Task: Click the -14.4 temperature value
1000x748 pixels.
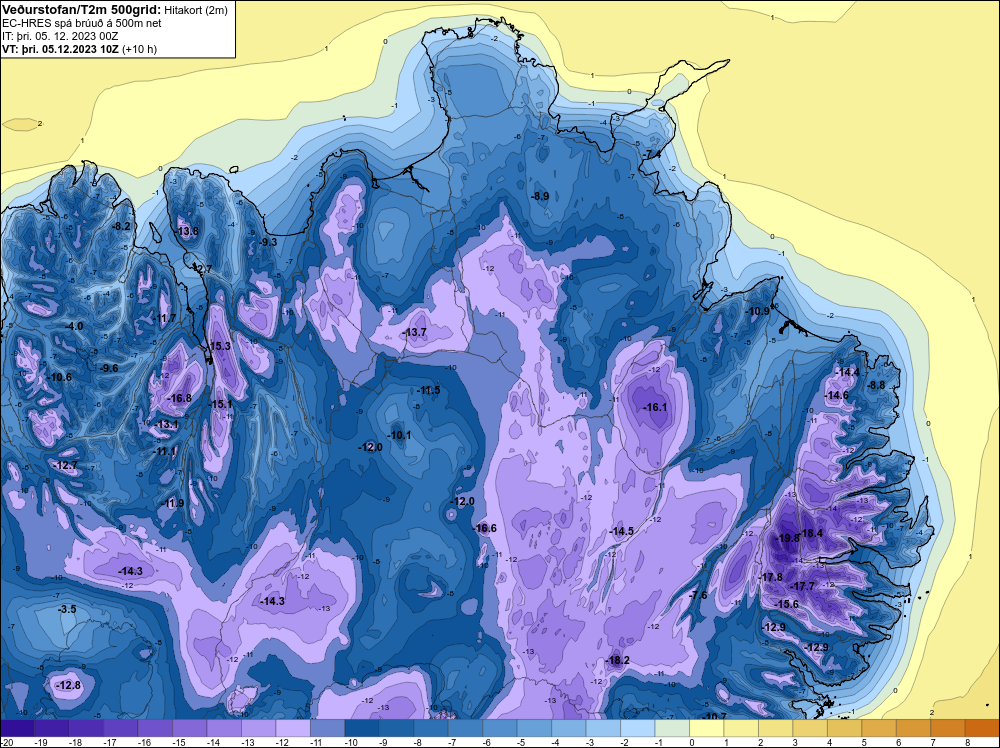Action: pyautogui.click(x=848, y=372)
